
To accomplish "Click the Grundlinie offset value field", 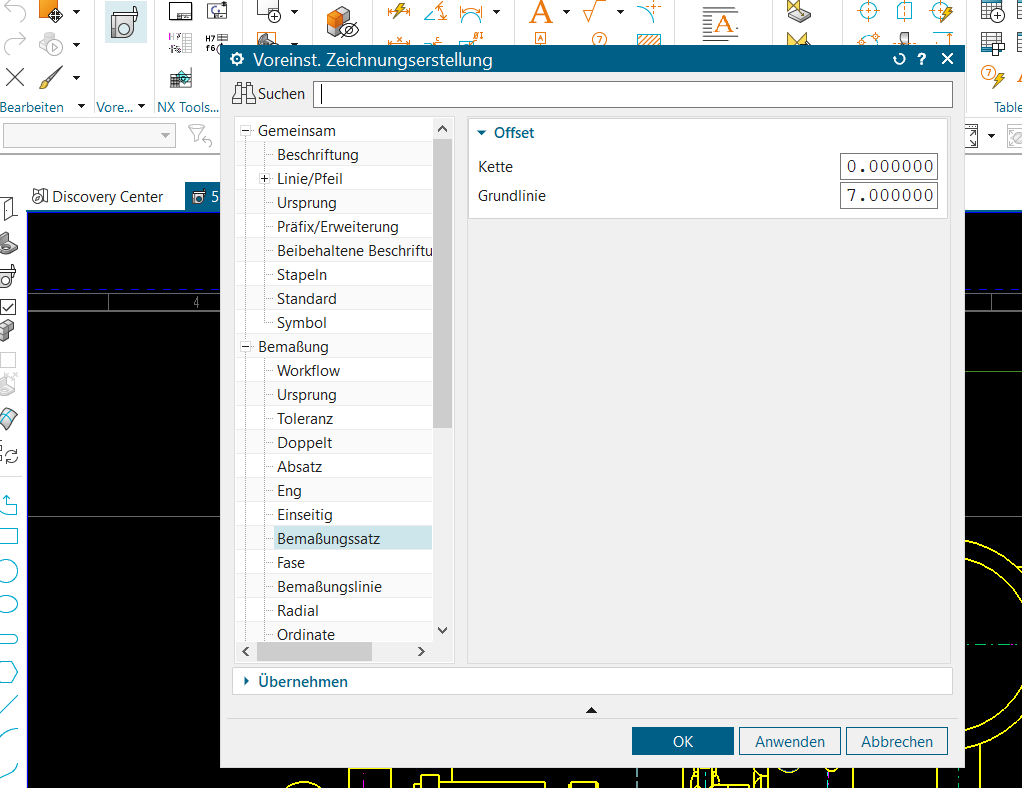I will [889, 196].
